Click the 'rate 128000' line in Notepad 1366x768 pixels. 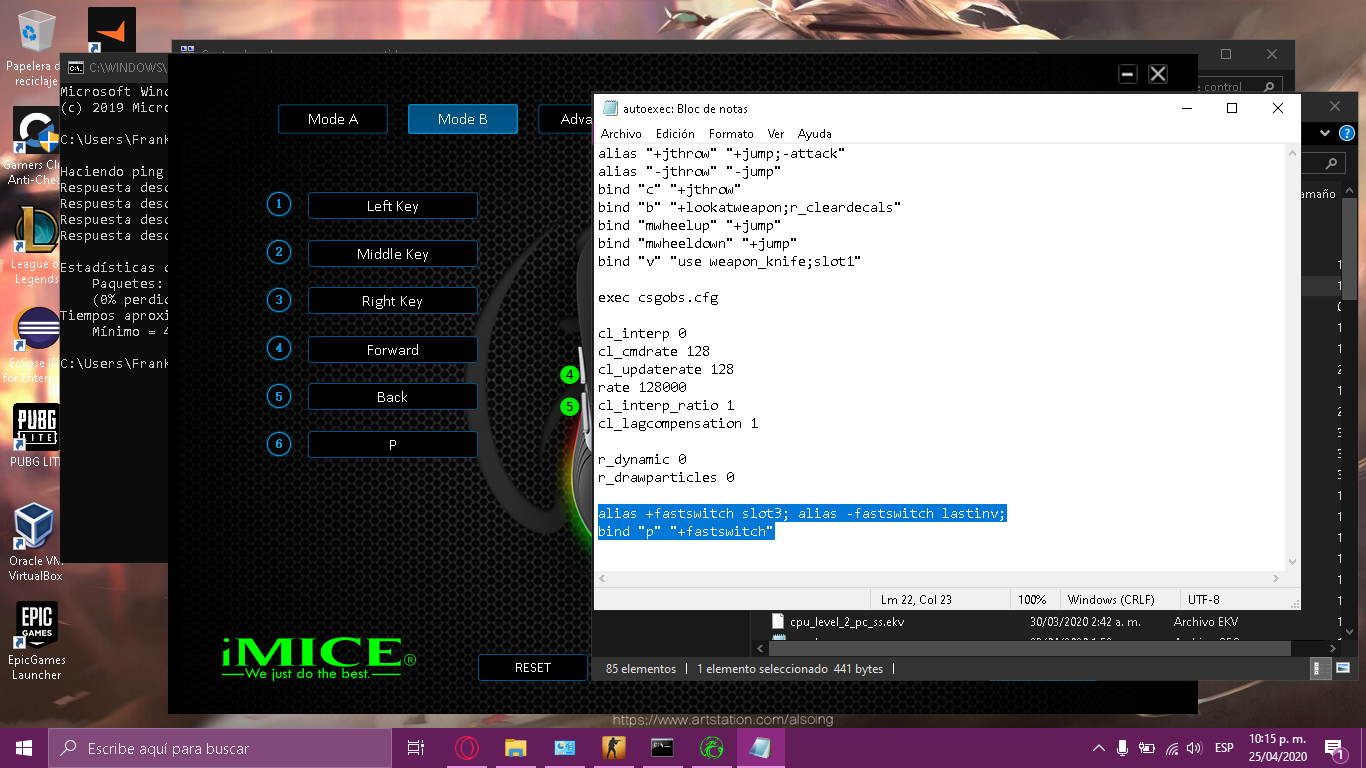tap(642, 387)
